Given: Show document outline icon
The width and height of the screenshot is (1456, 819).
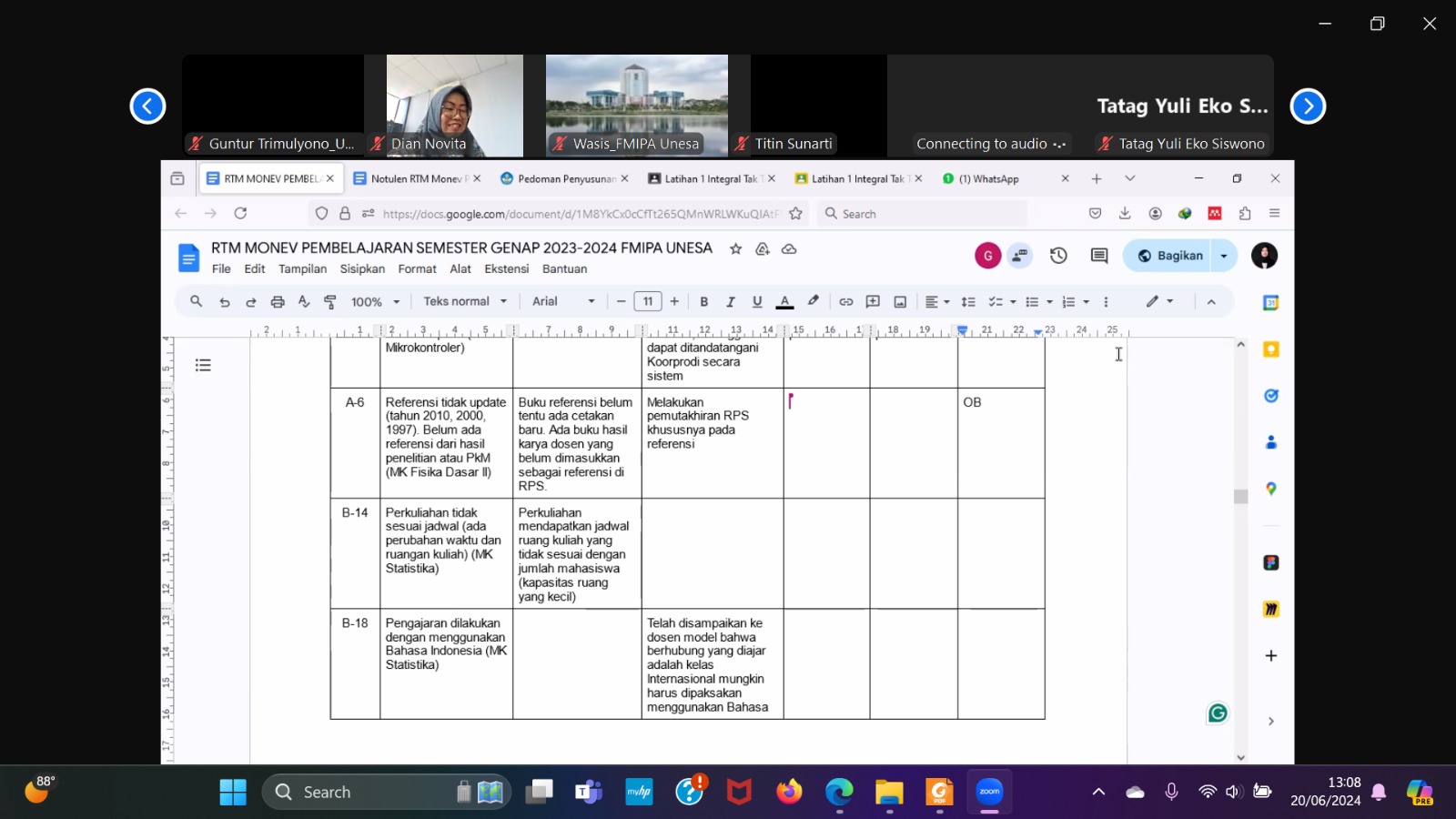Looking at the screenshot, I should click(203, 365).
